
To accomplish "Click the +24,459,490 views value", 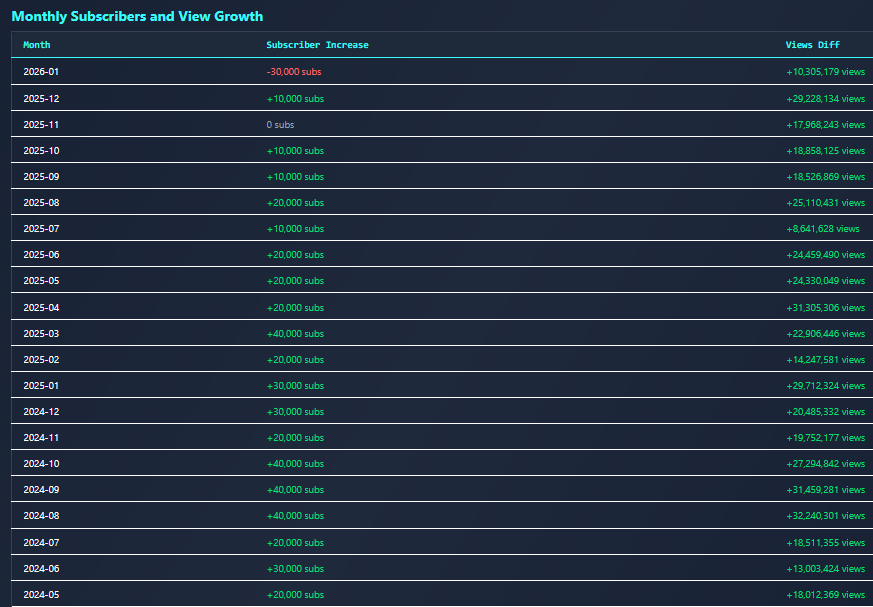I will [826, 254].
